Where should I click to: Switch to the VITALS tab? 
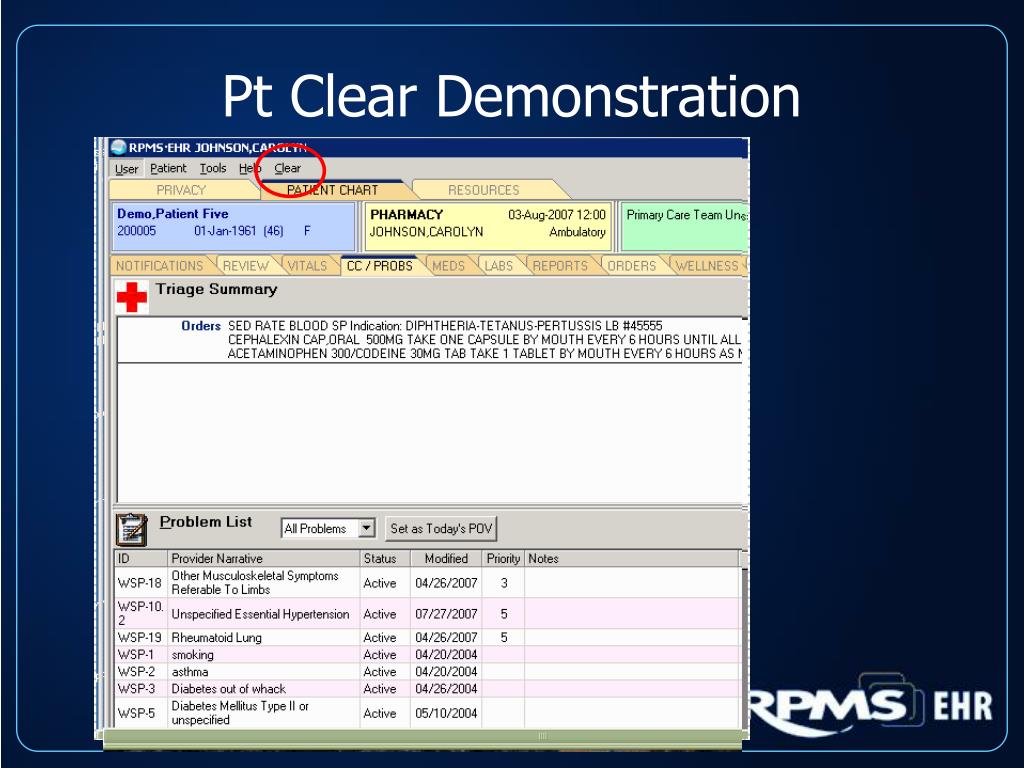pyautogui.click(x=307, y=266)
